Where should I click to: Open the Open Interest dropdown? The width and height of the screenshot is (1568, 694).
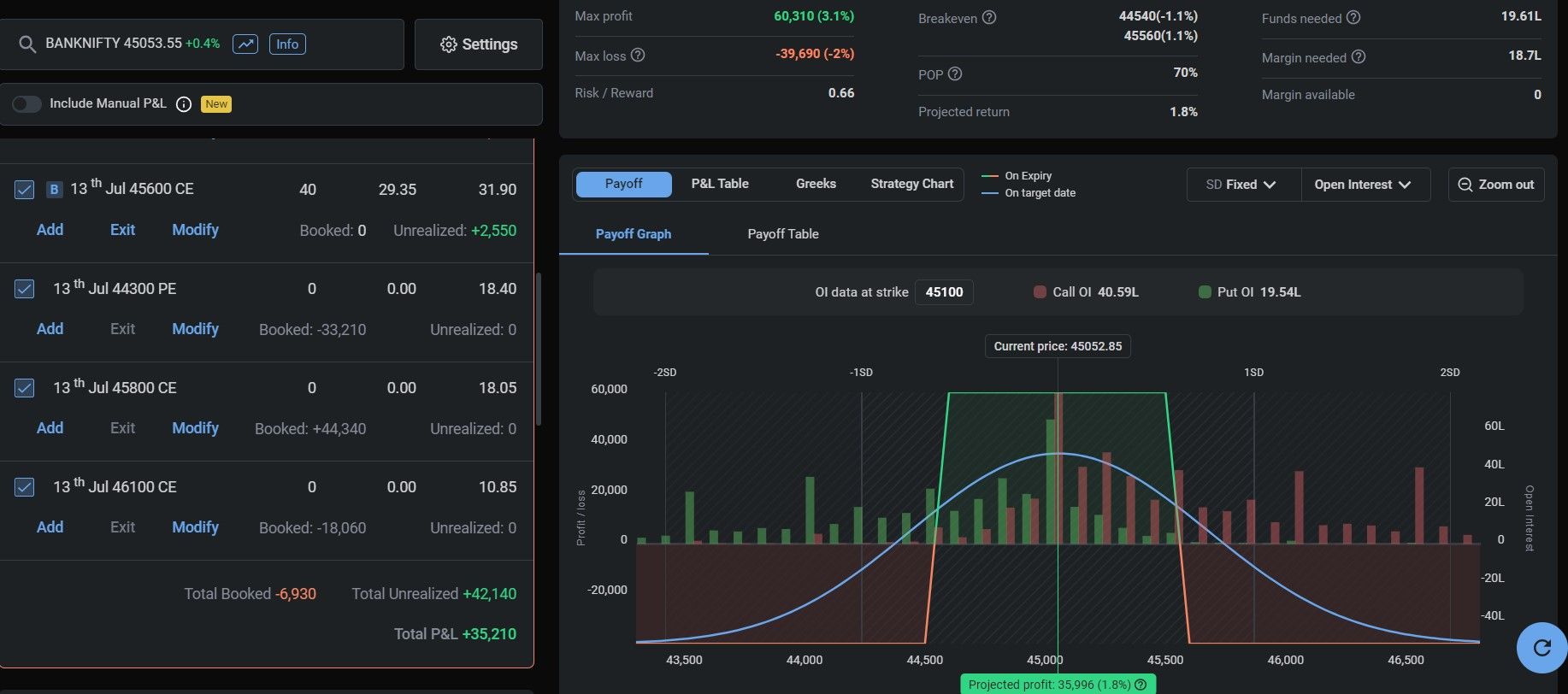[x=1365, y=185]
